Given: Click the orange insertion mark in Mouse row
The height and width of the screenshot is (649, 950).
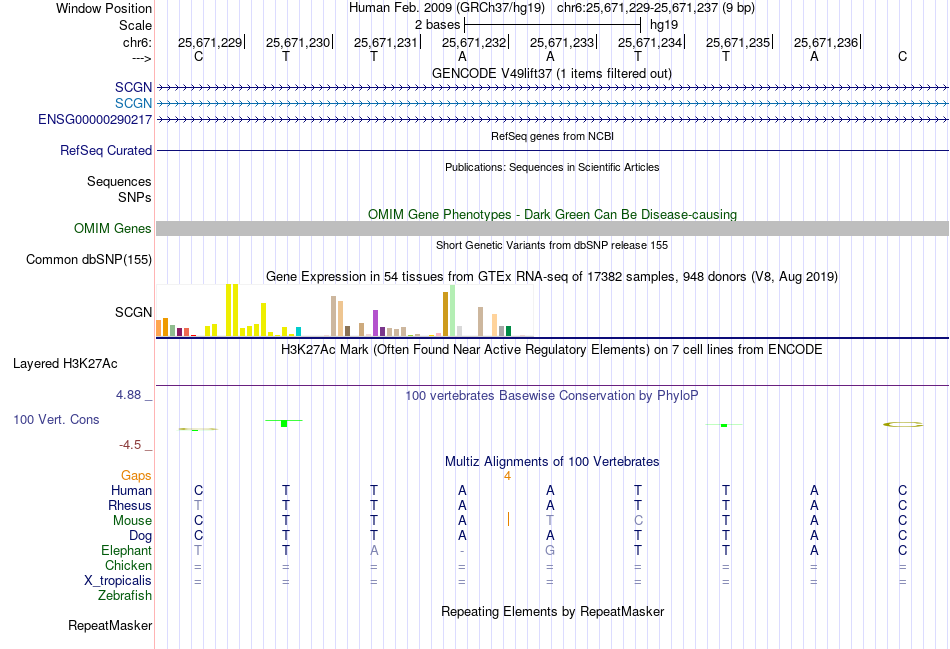Looking at the screenshot, I should pos(508,519).
